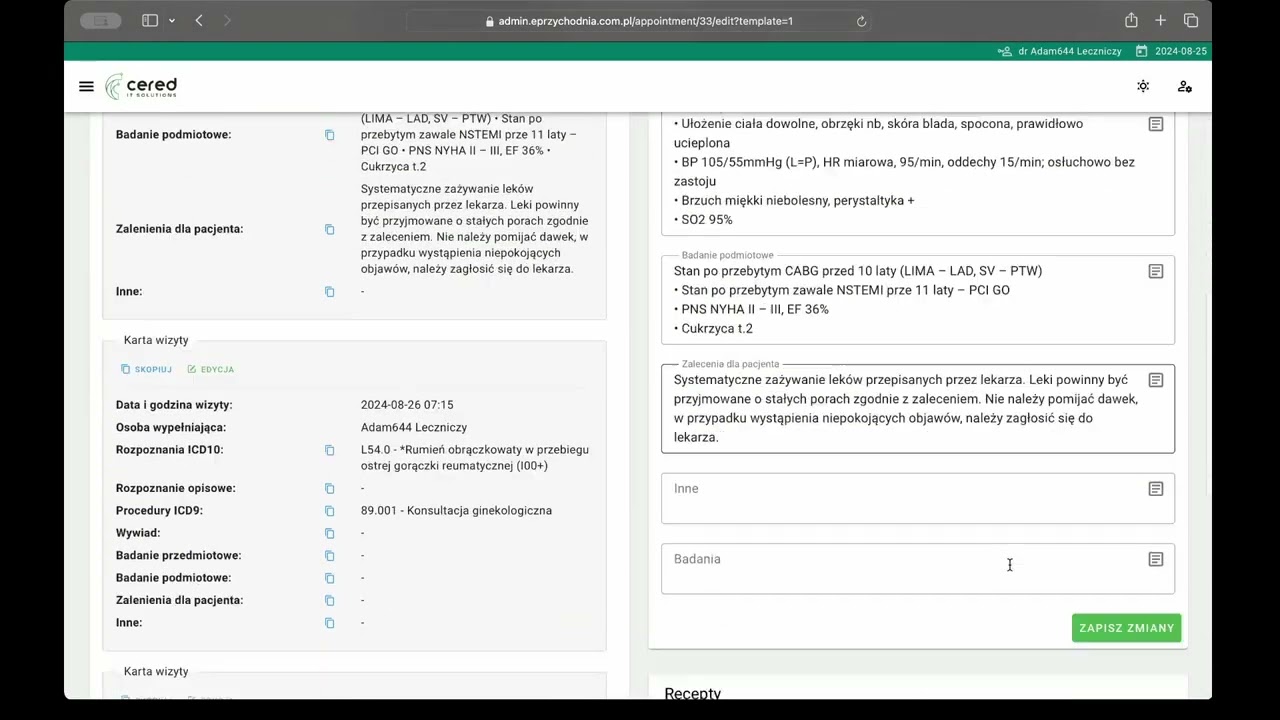Viewport: 1280px width, 720px height.
Task: Click the browser address bar URL
Action: point(645,21)
